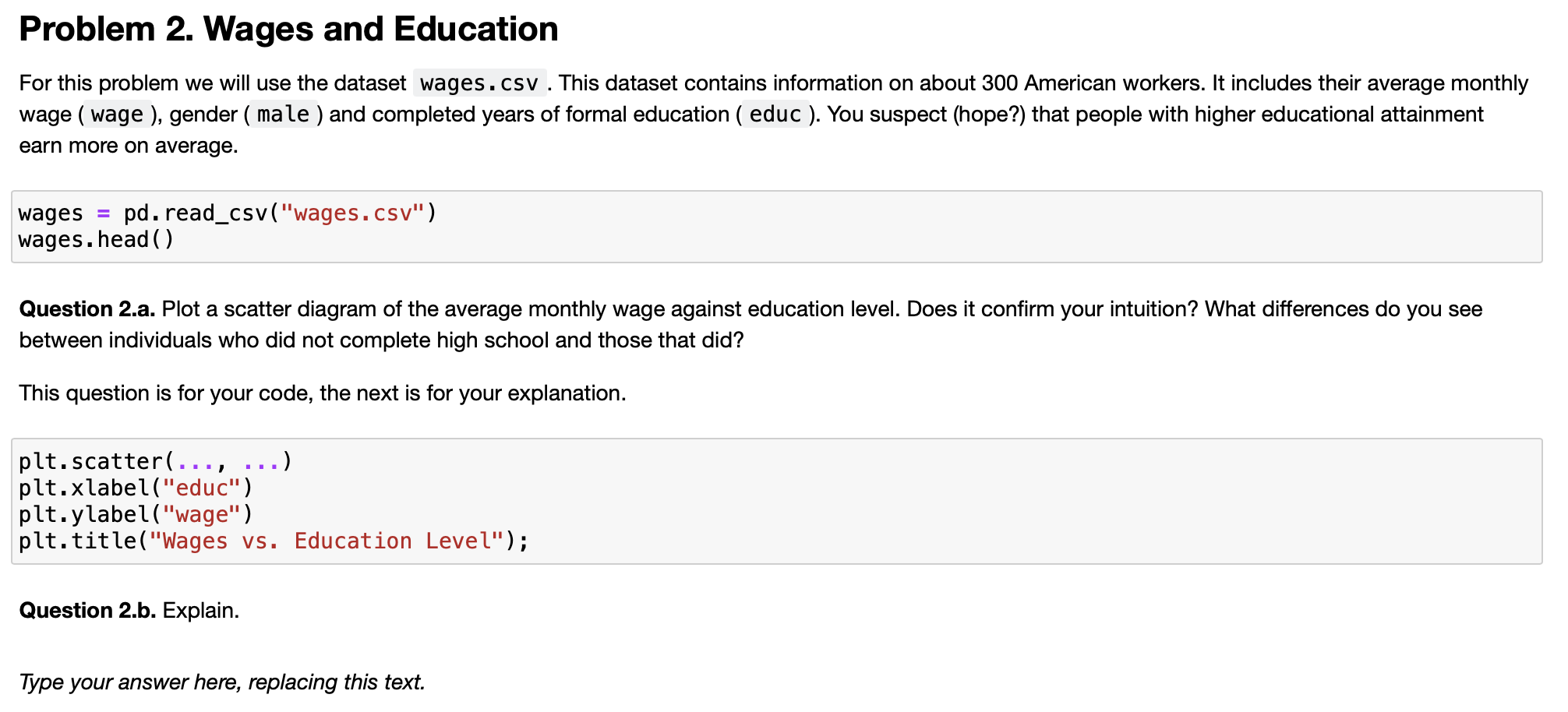Click the "wage" string in the plt.ylabel line
1568x712 pixels.
click(202, 515)
